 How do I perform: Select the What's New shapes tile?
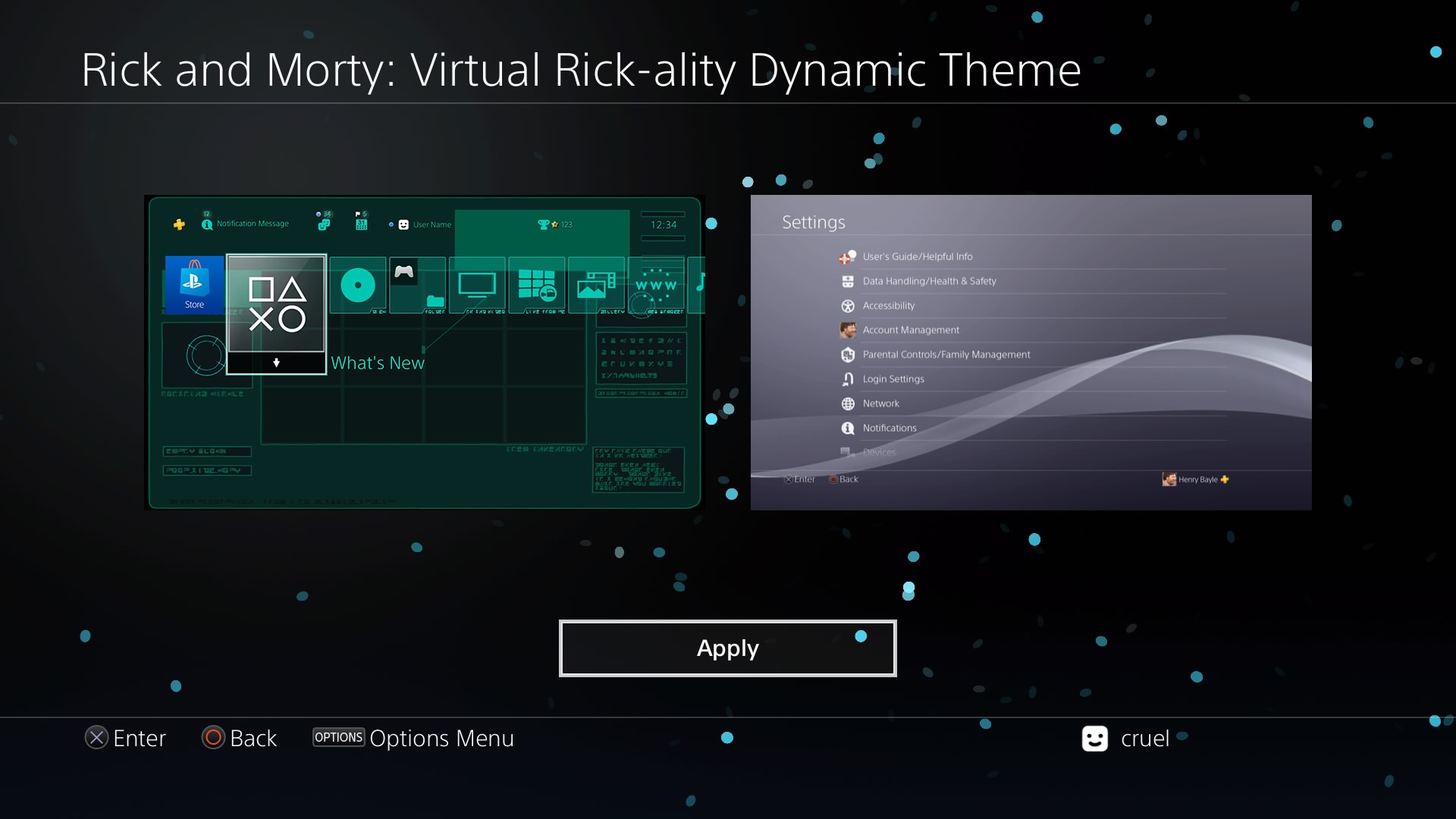pos(277,303)
